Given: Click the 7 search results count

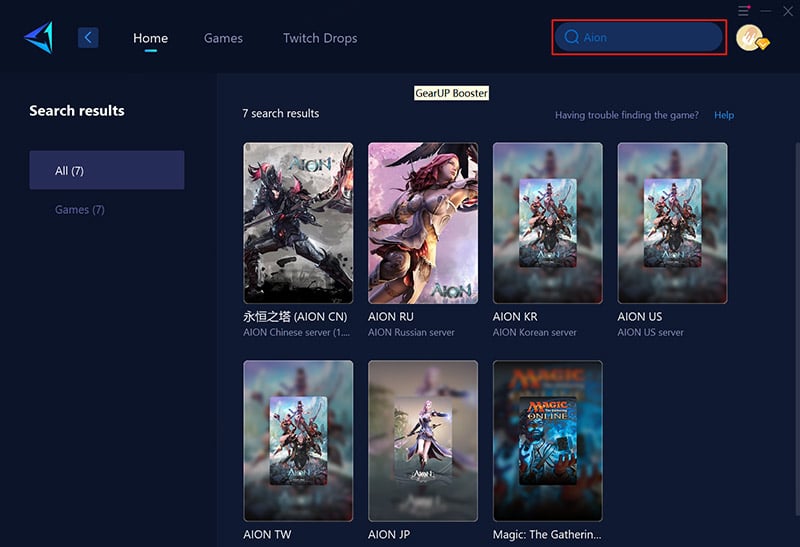Looking at the screenshot, I should point(281,114).
